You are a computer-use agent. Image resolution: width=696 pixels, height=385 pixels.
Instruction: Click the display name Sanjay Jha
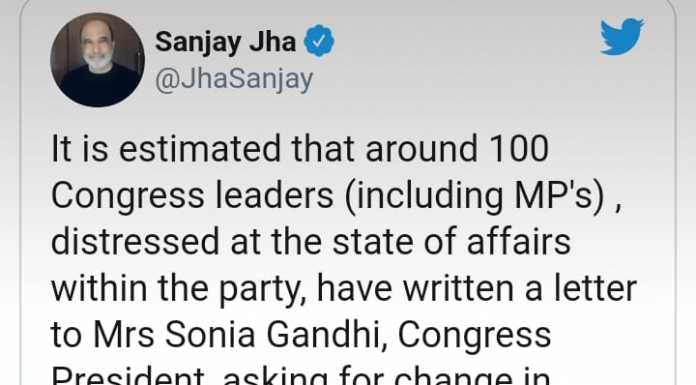coord(225,42)
